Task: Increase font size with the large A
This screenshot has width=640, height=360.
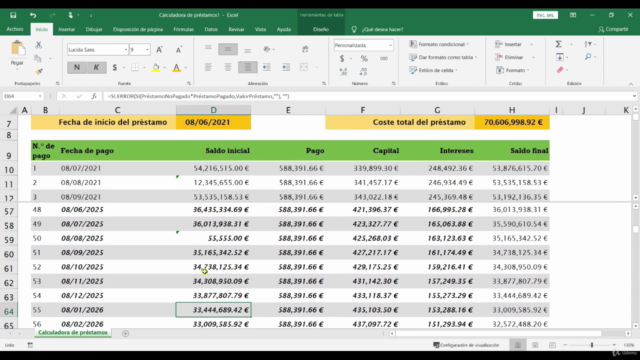Action: click(160, 49)
